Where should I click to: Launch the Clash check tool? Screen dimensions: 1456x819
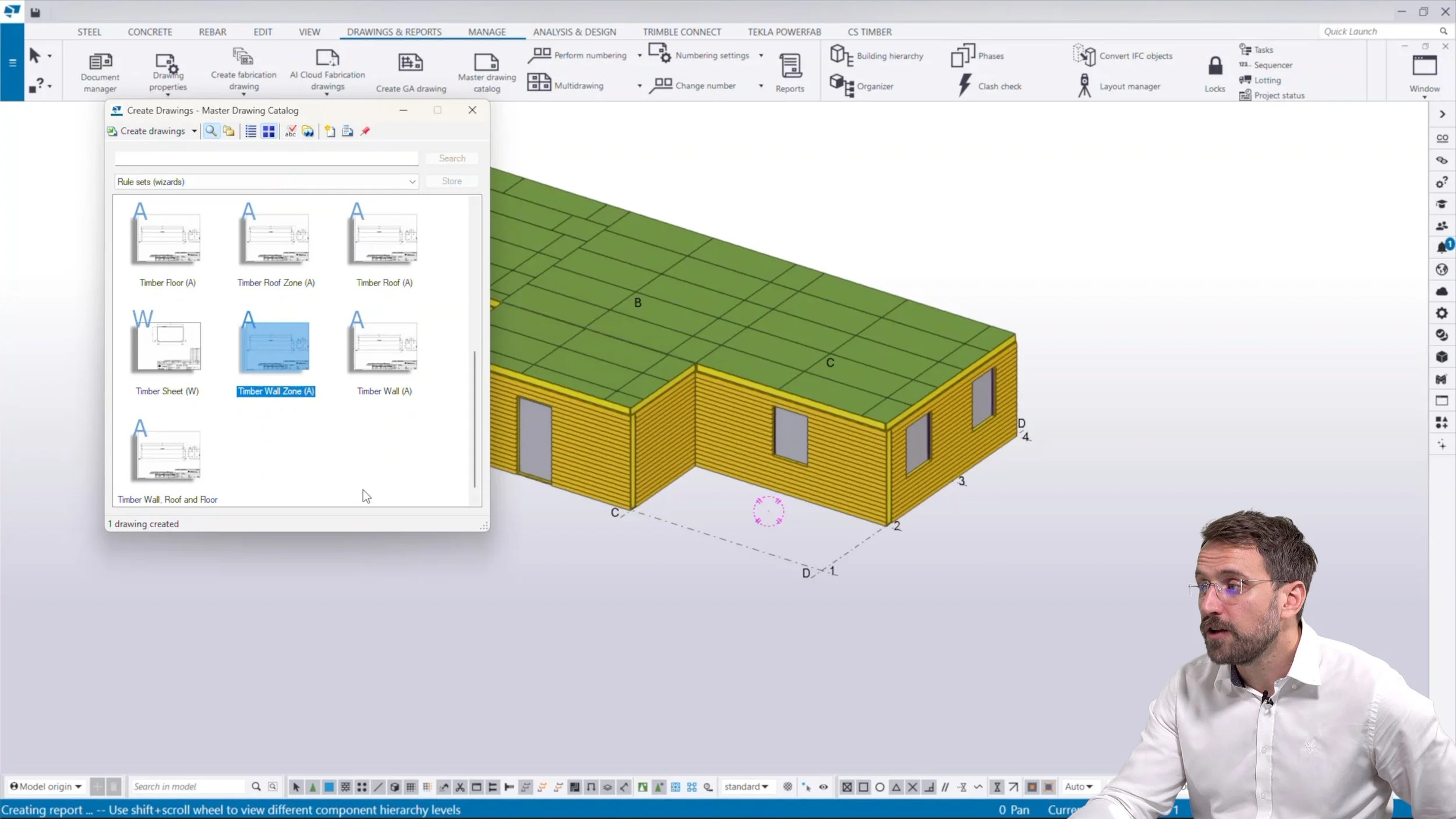[989, 86]
